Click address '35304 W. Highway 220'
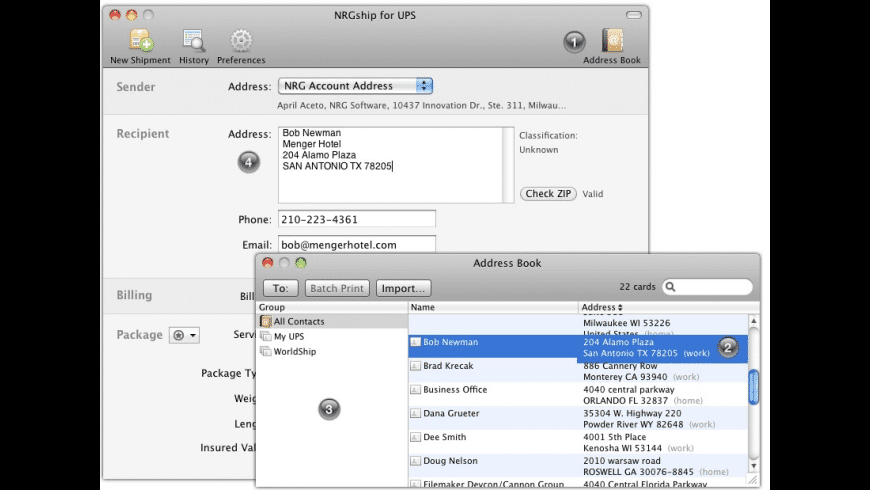The image size is (870, 490). (632, 413)
